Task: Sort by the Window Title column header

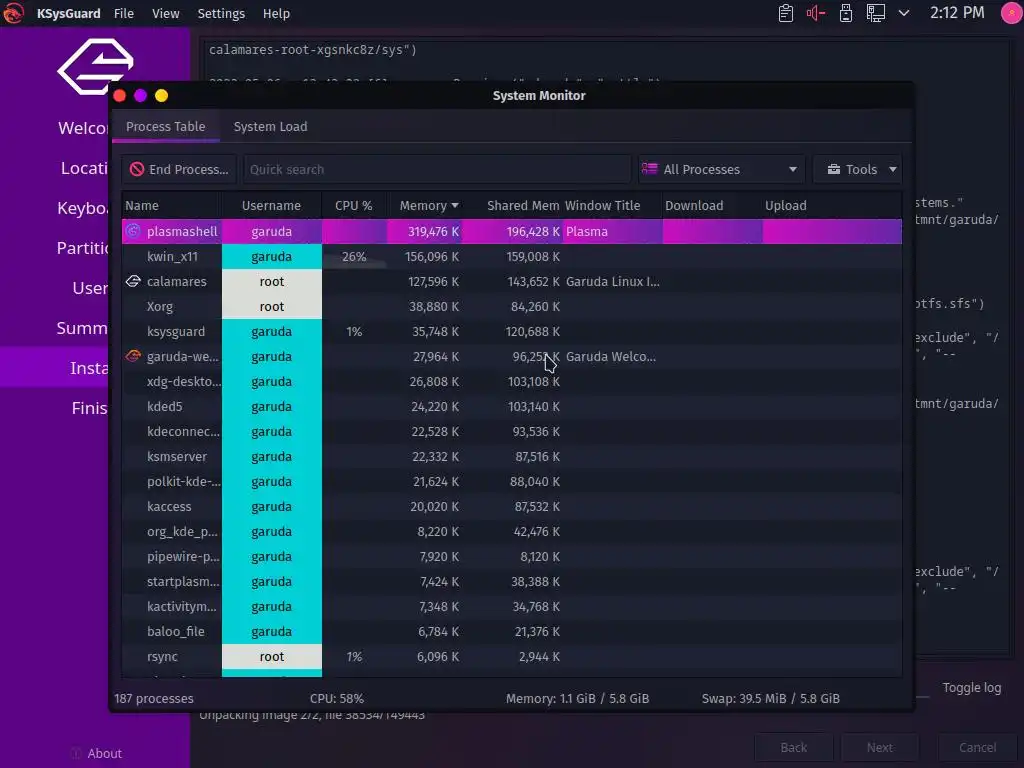Action: (613, 206)
